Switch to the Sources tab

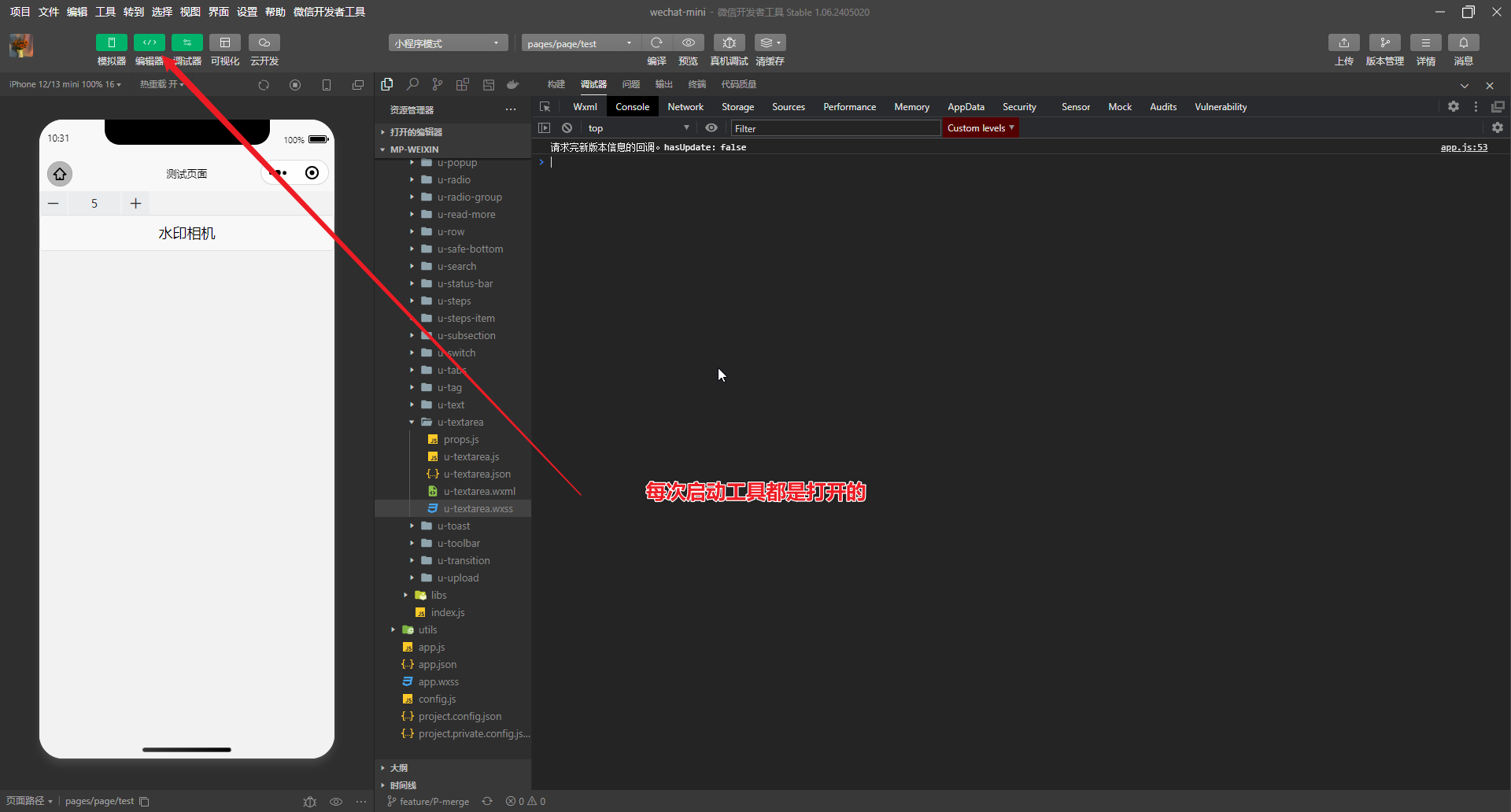[789, 107]
